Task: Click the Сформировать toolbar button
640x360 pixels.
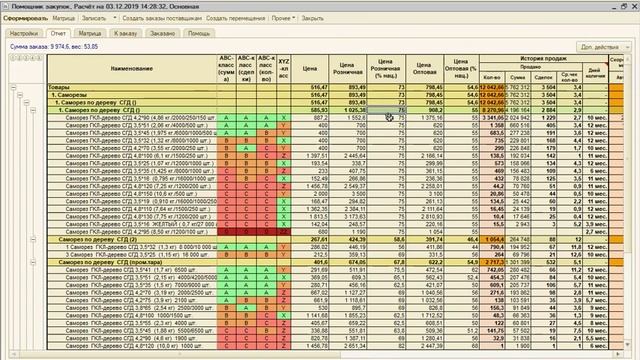Action: (x=25, y=18)
